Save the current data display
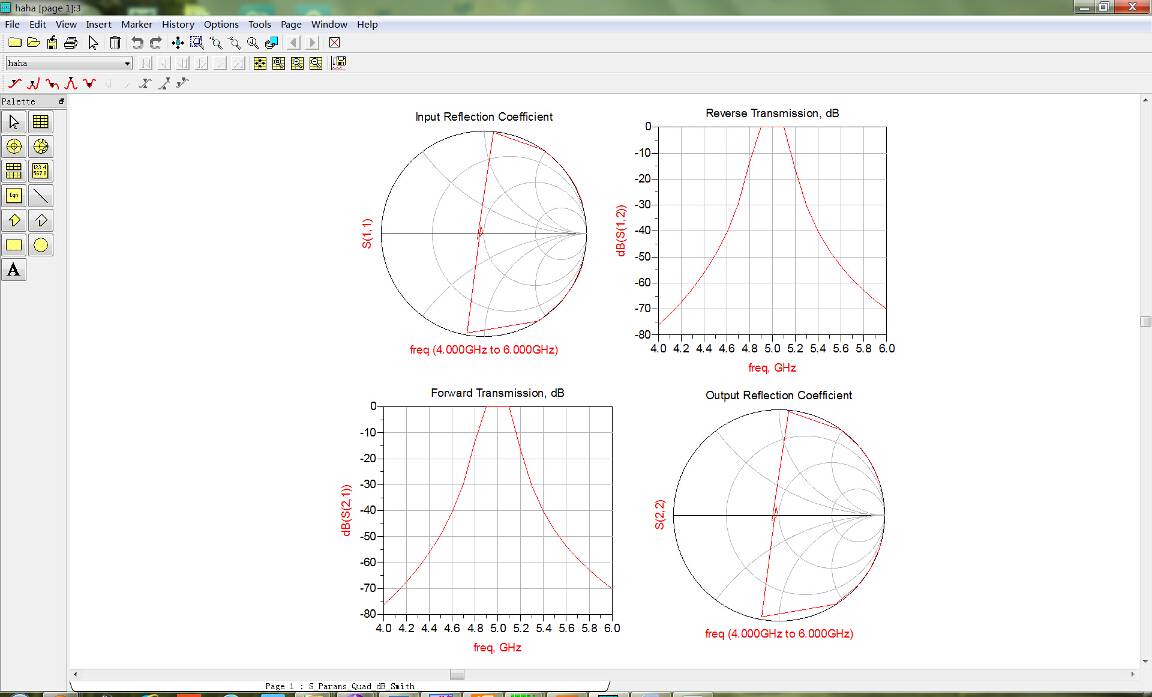Image resolution: width=1152 pixels, height=697 pixels. pos(52,43)
